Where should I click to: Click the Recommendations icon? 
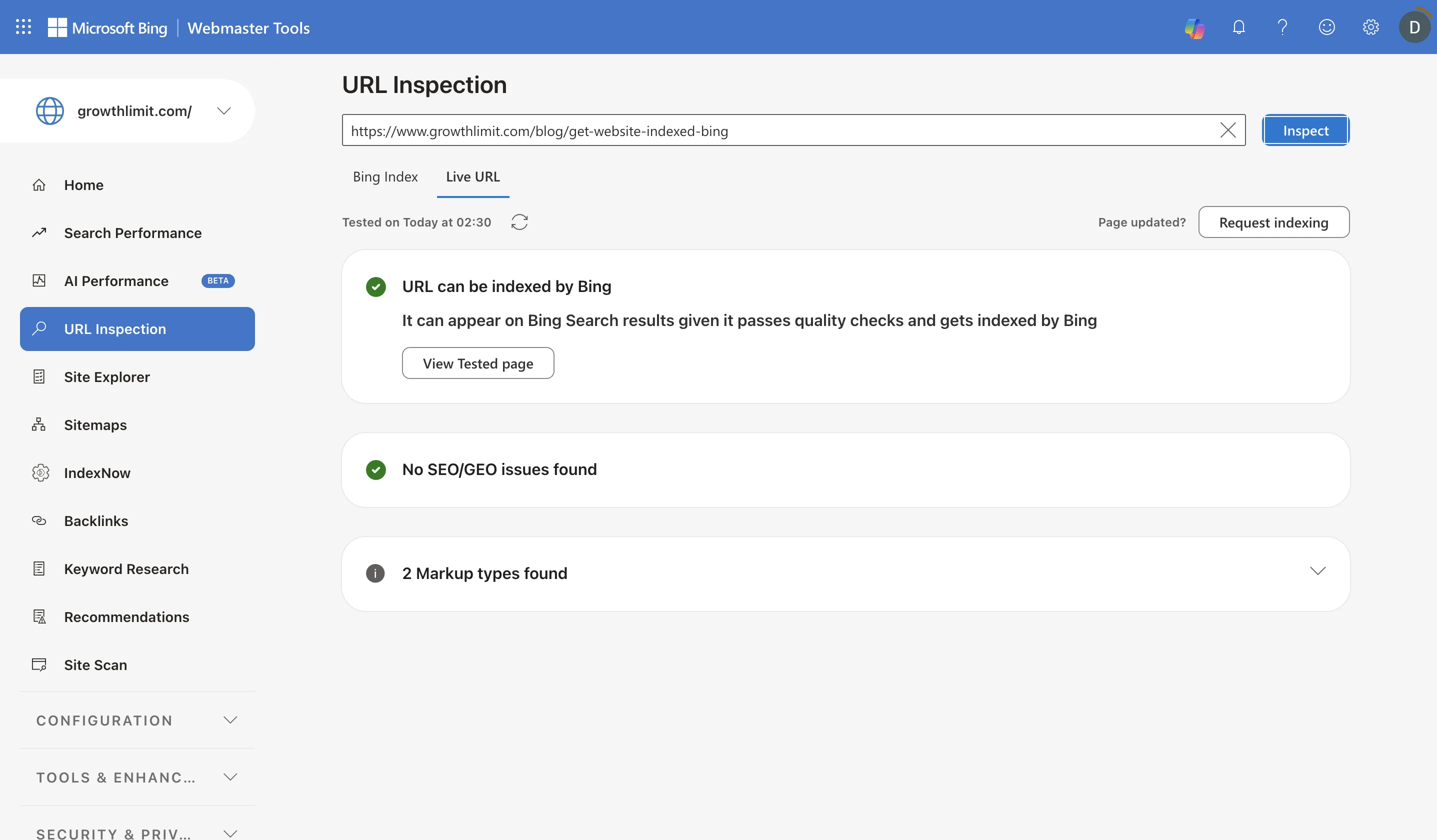pyautogui.click(x=39, y=616)
